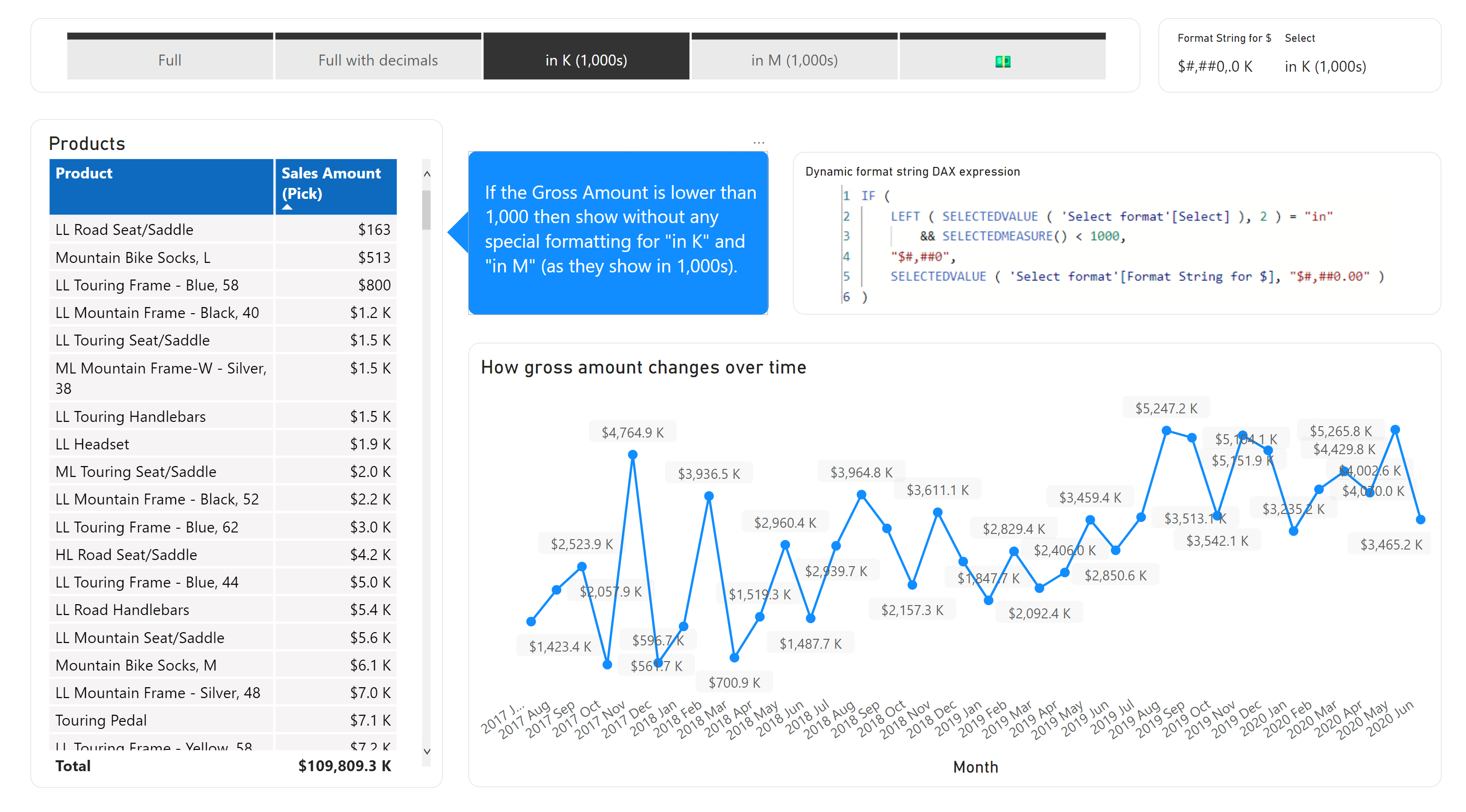Select the LL Touring Handlebars row
Screen dimensions: 1466x812
pos(223,416)
